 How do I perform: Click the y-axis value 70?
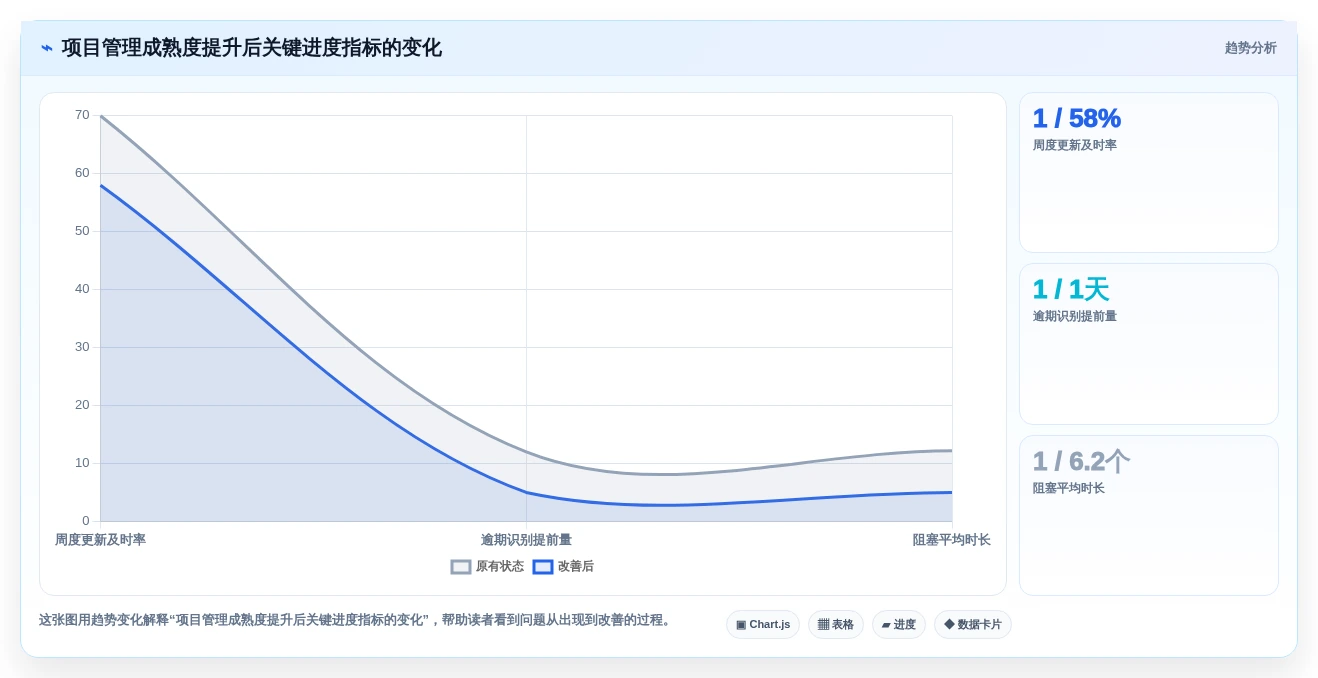82,115
